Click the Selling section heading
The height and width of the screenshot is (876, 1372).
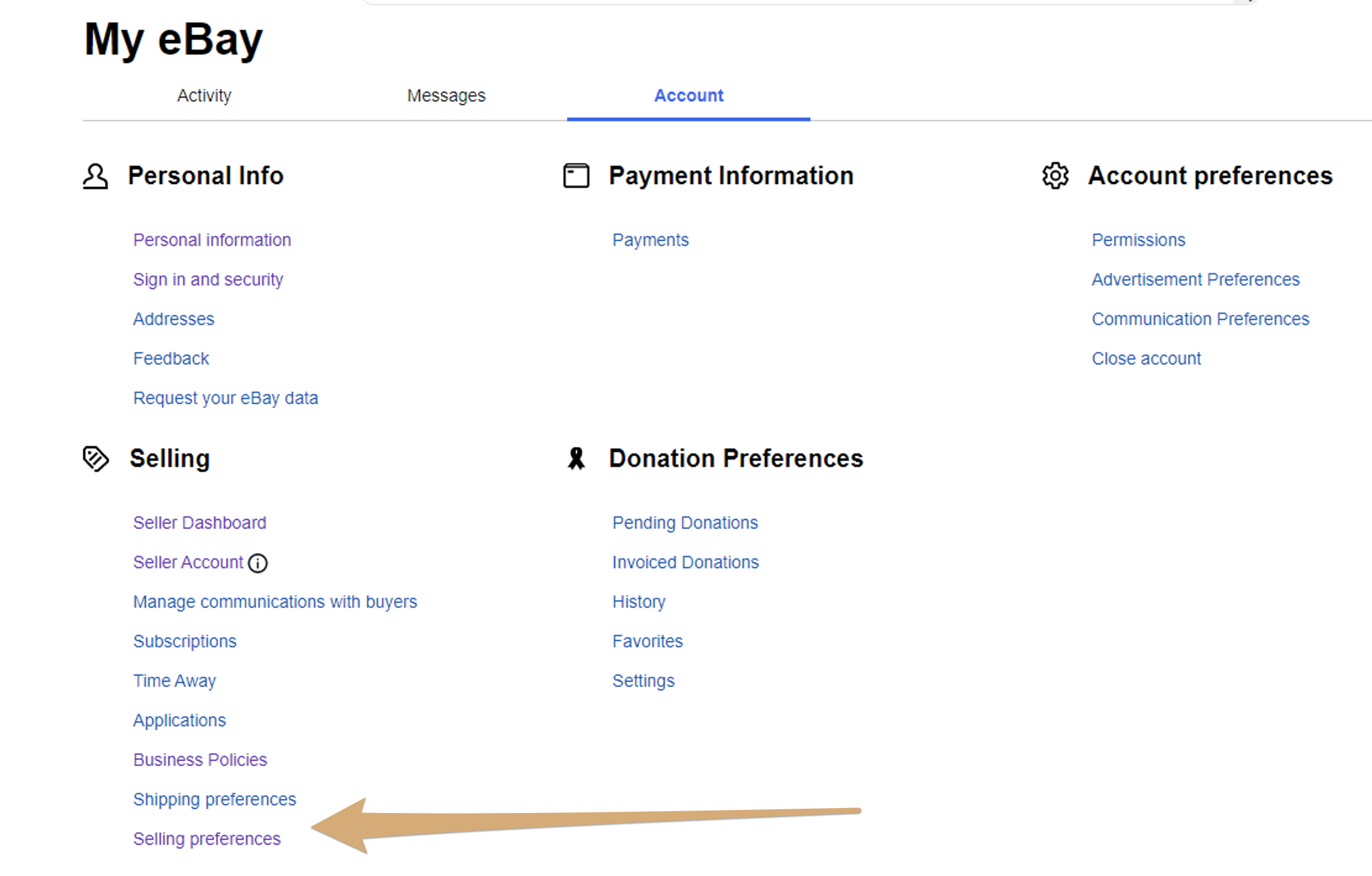coord(169,459)
